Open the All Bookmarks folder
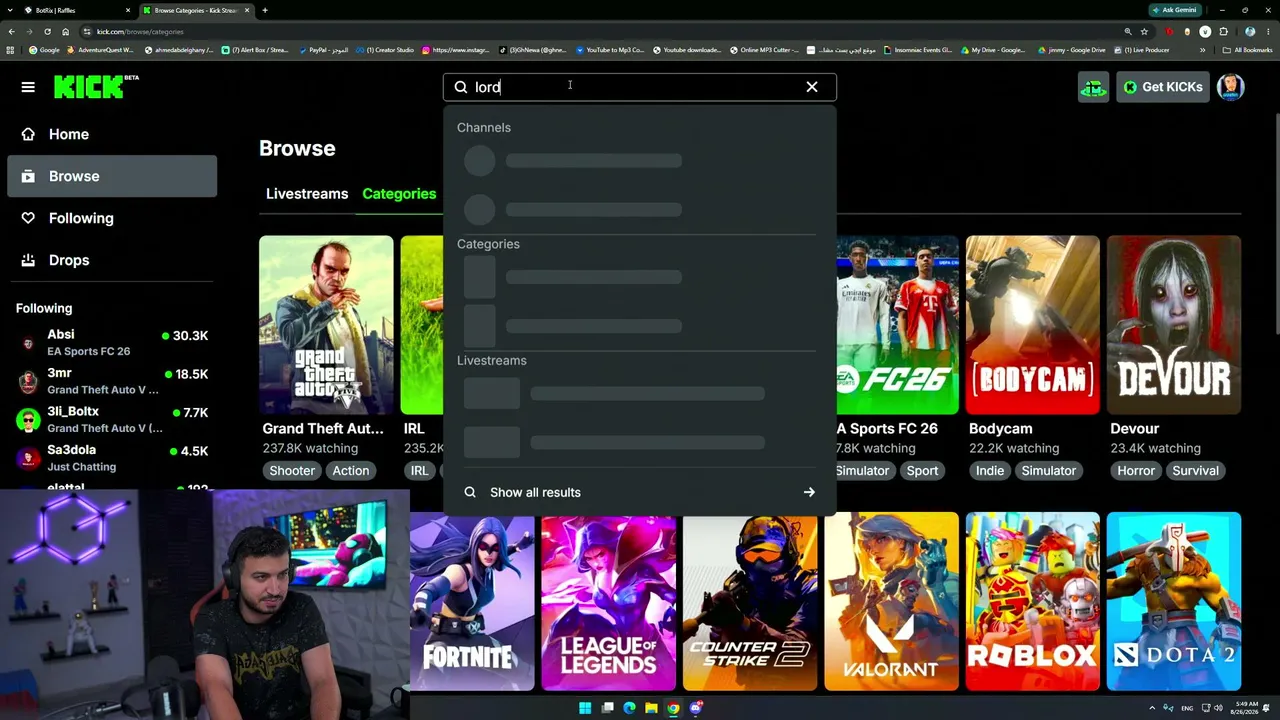 pos(1248,50)
